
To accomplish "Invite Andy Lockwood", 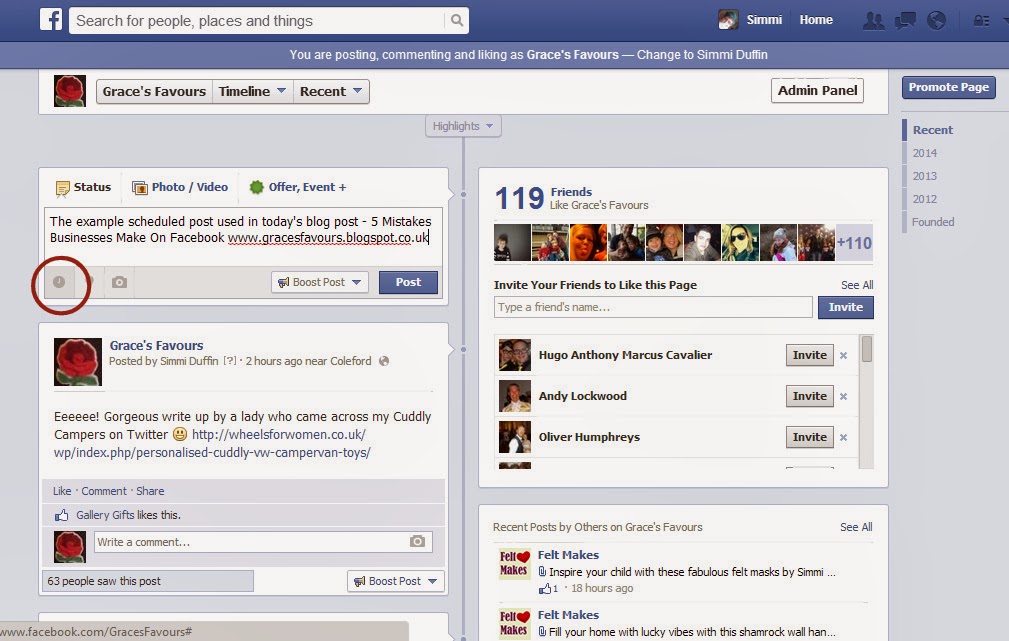I will [x=810, y=396].
